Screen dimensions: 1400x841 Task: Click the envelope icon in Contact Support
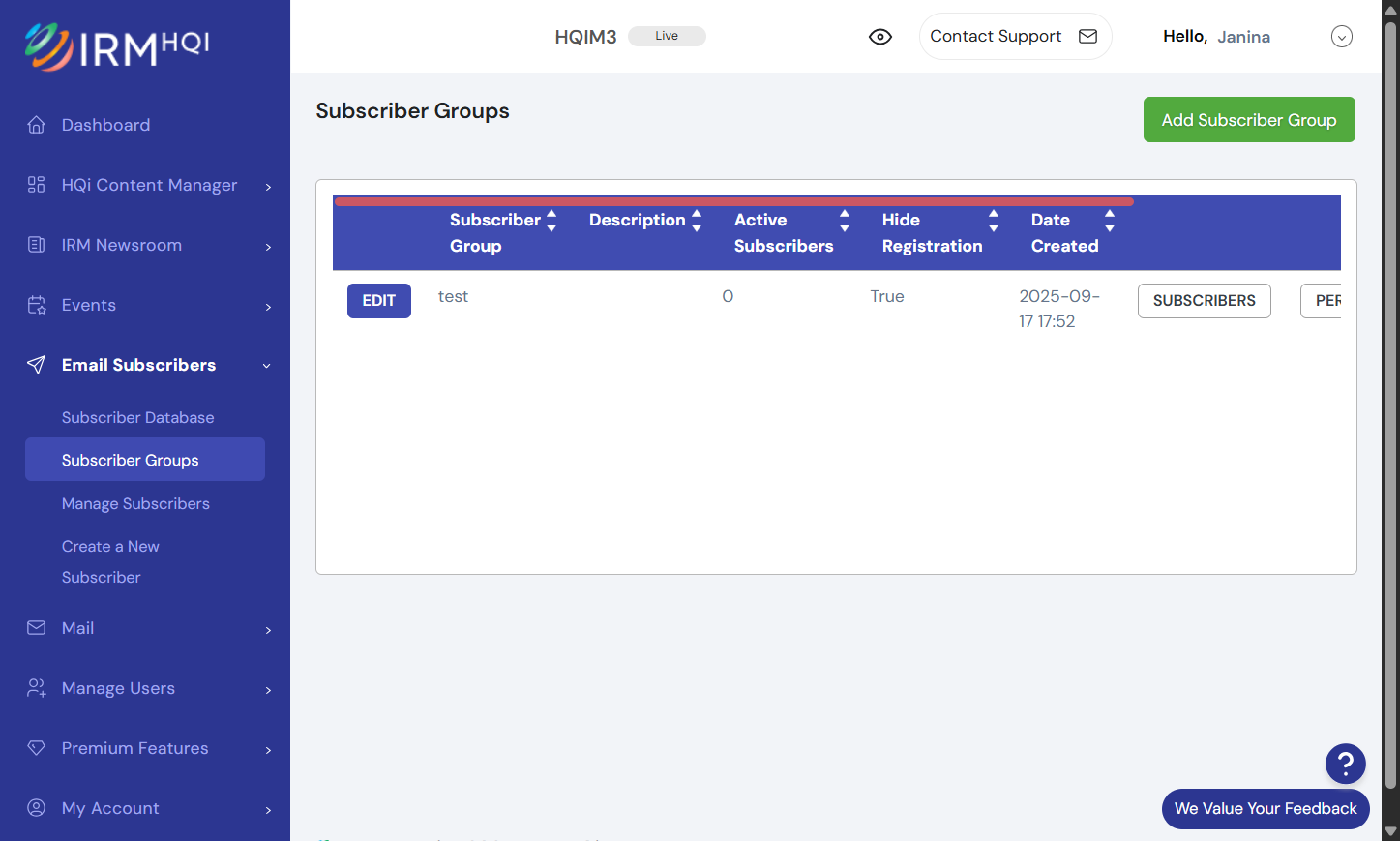[1088, 37]
